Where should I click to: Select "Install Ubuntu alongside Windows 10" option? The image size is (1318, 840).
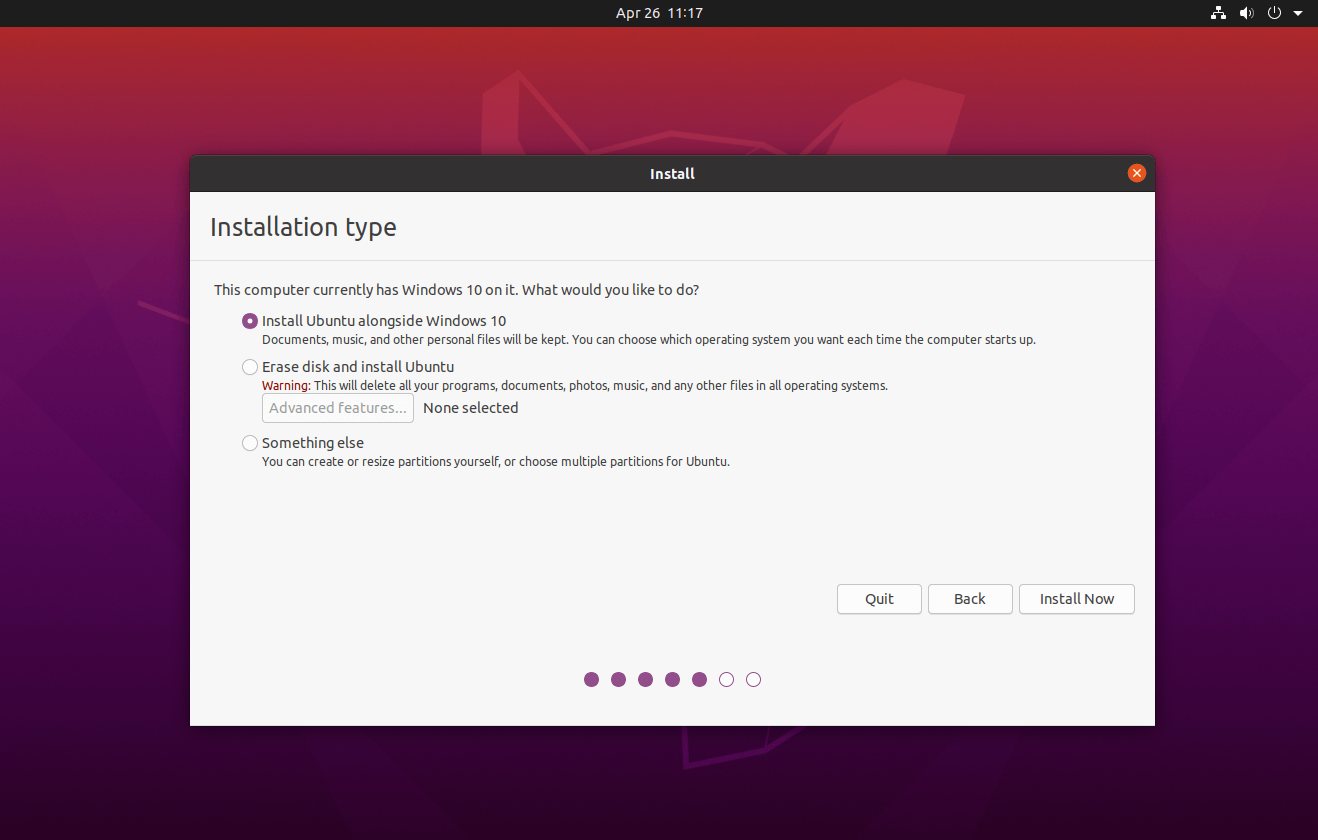tap(249, 321)
